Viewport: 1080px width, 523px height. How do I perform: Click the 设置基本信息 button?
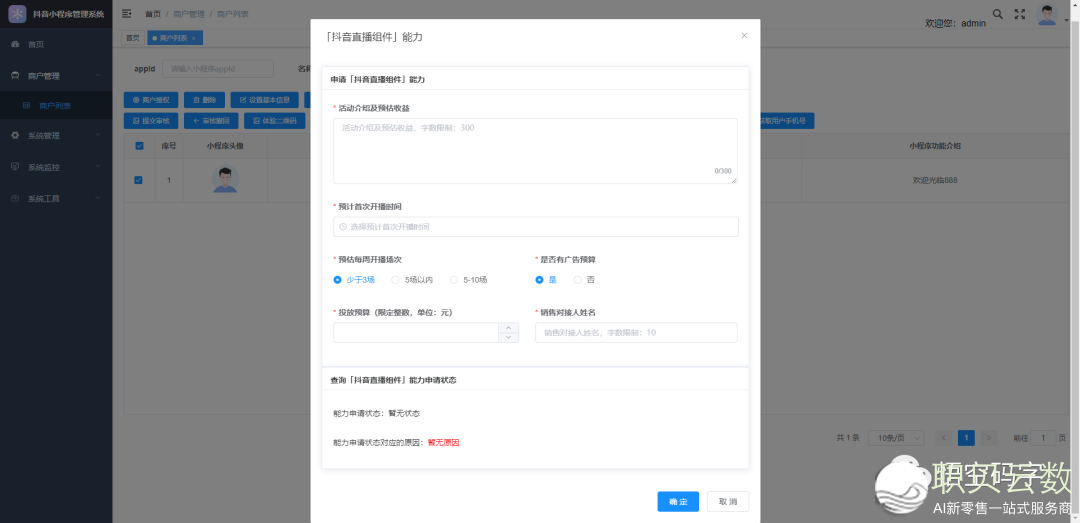(264, 100)
